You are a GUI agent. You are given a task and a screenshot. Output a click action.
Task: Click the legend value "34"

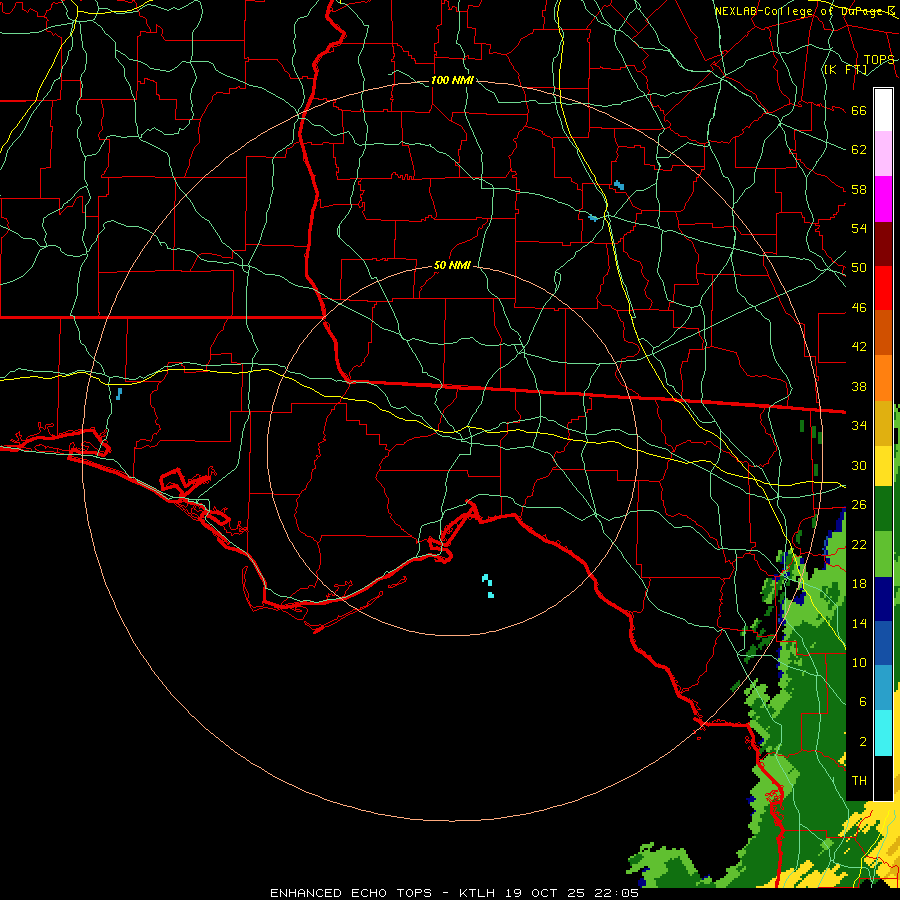pos(859,426)
